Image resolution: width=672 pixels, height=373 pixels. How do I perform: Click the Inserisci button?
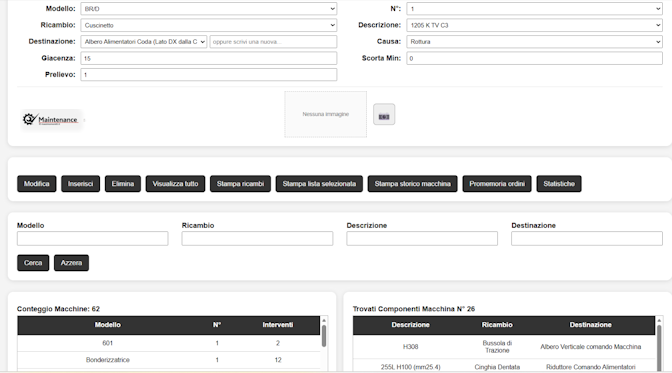81,183
